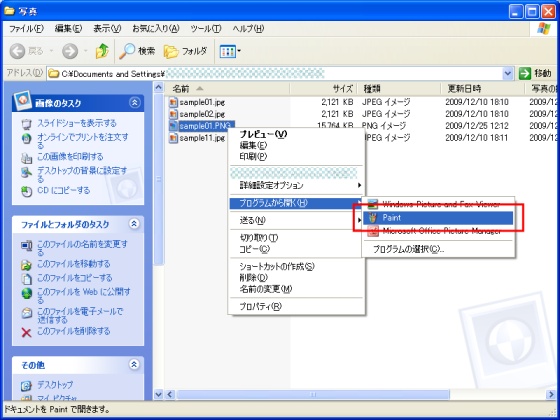Click the Paint icon in submenu
Viewport: 560px width, 420px height.
pyautogui.click(x=373, y=218)
